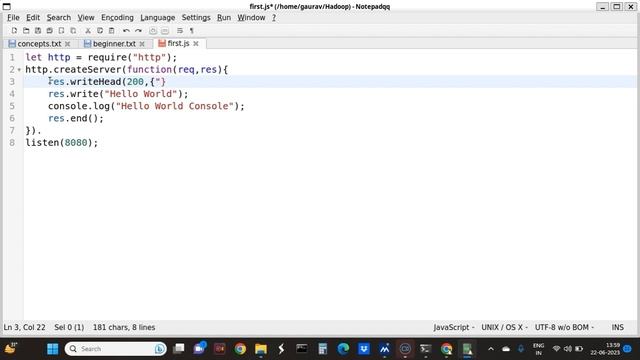Image resolution: width=640 pixels, height=360 pixels.
Task: Switch to the beginner.txt tab
Action: coord(114,44)
